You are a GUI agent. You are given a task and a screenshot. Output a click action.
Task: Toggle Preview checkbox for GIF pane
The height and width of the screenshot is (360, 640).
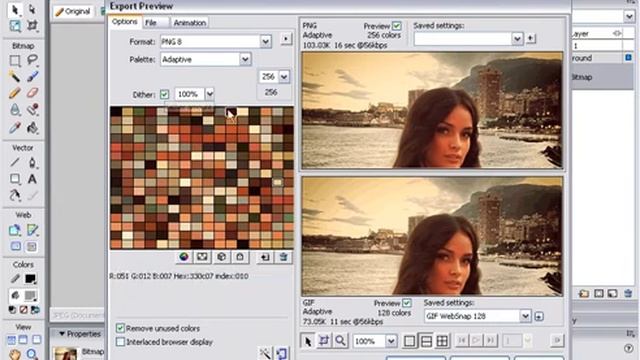coord(407,303)
